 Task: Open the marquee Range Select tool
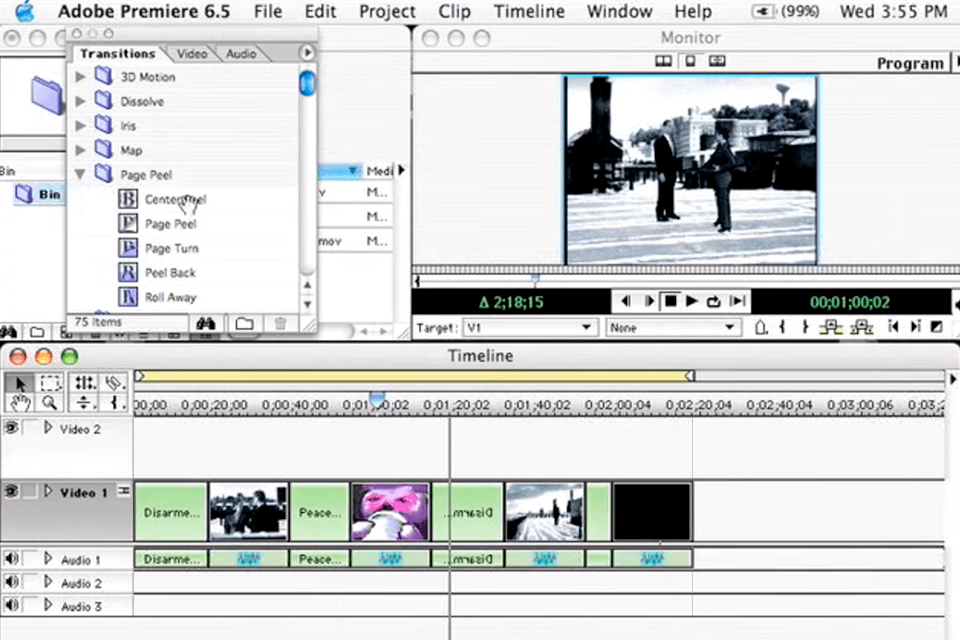50,383
